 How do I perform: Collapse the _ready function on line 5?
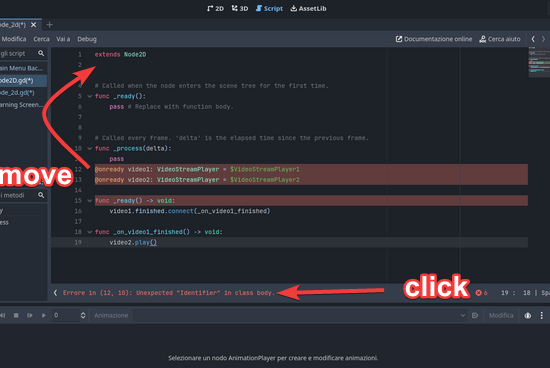pos(89,96)
